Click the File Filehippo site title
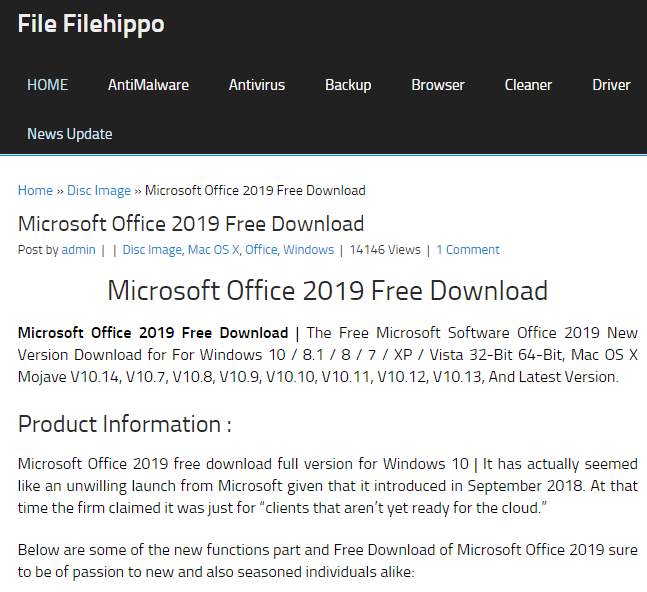Screen dimensions: 647x592 coord(91,24)
